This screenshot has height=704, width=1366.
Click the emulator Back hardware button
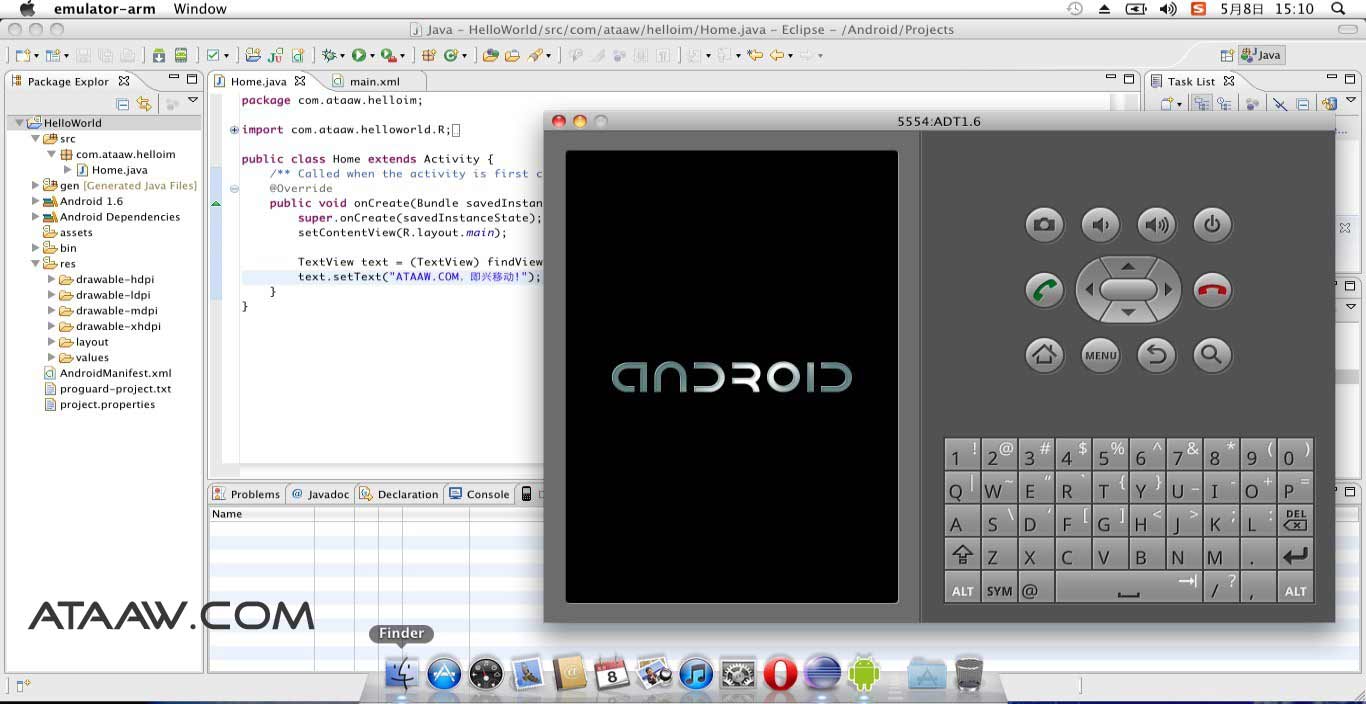click(1156, 354)
